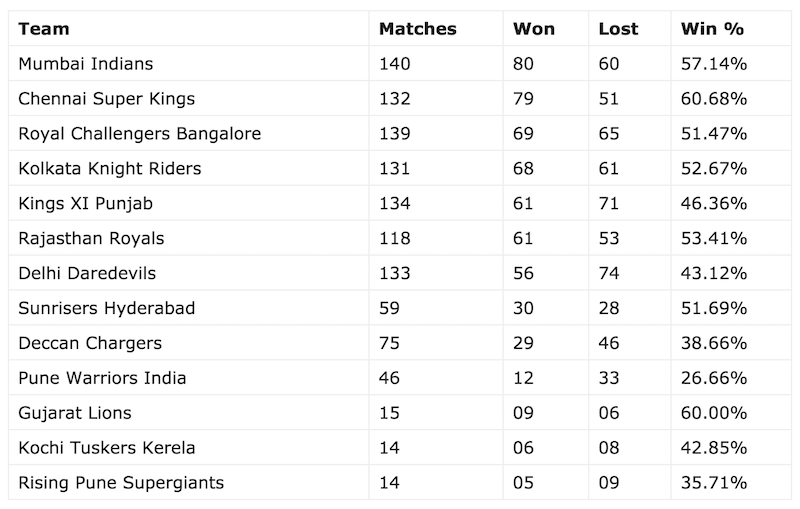Select the Gujarat Lions team cell

click(75, 414)
